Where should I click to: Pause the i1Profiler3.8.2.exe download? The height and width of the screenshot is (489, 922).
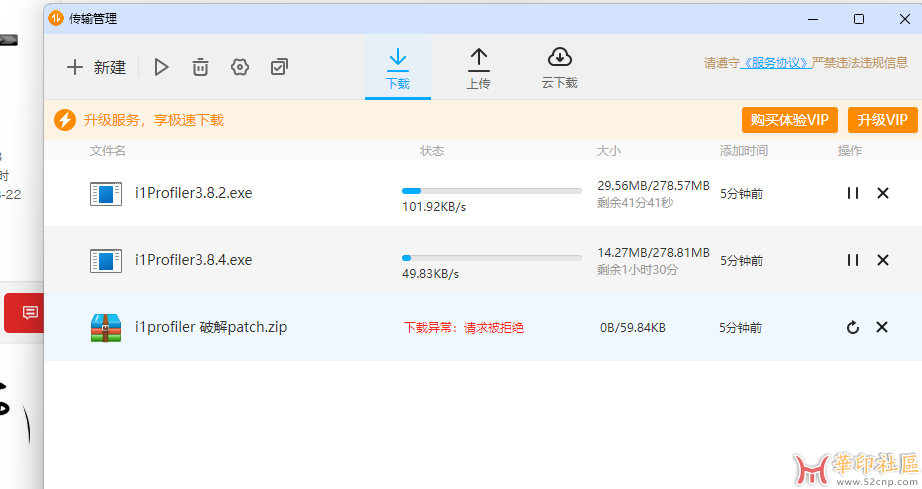click(x=853, y=193)
